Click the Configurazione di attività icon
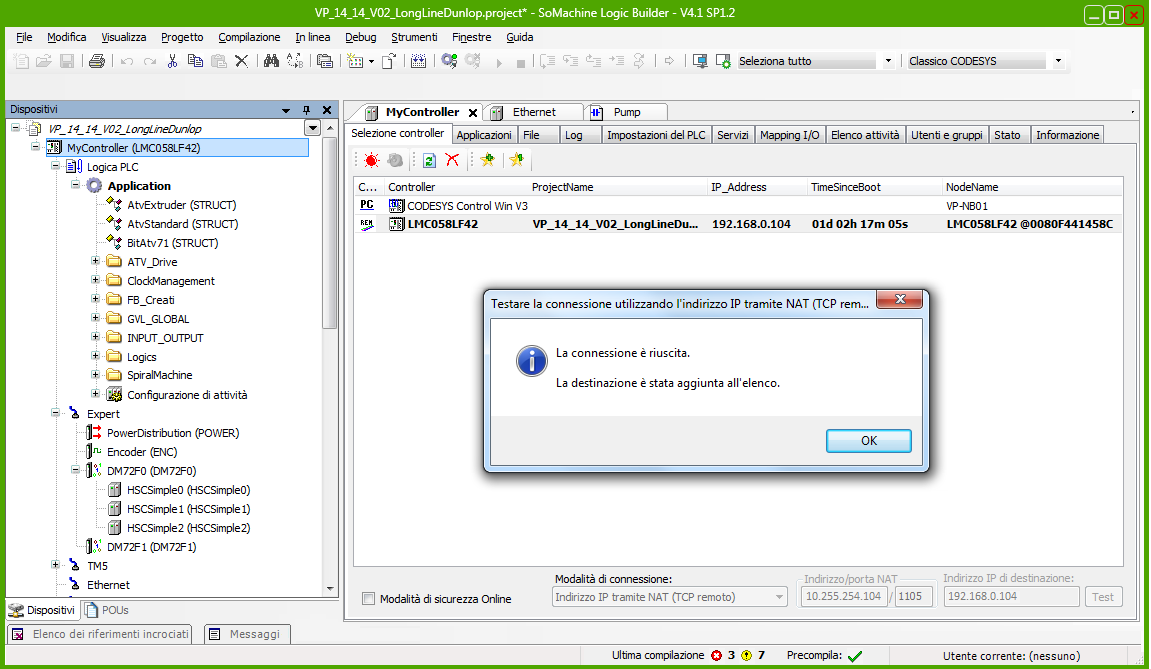Screen dimensions: 1151x669 coord(114,395)
